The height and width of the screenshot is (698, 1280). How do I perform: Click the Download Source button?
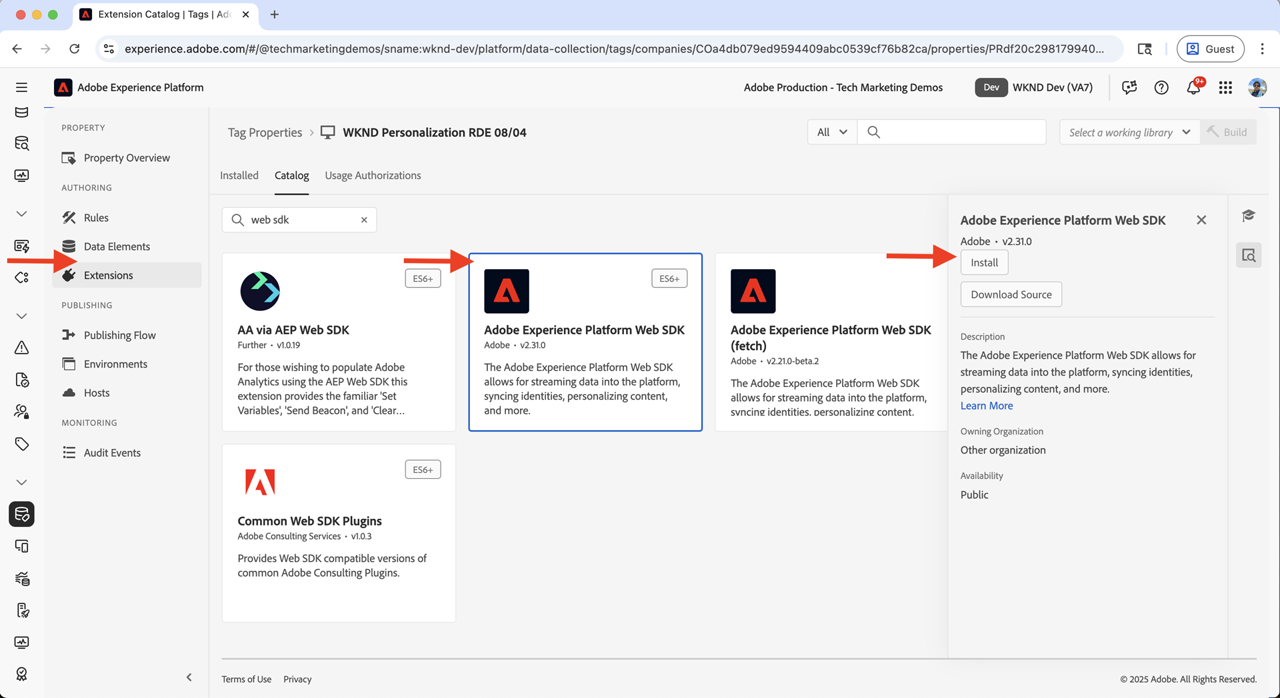tap(1011, 294)
